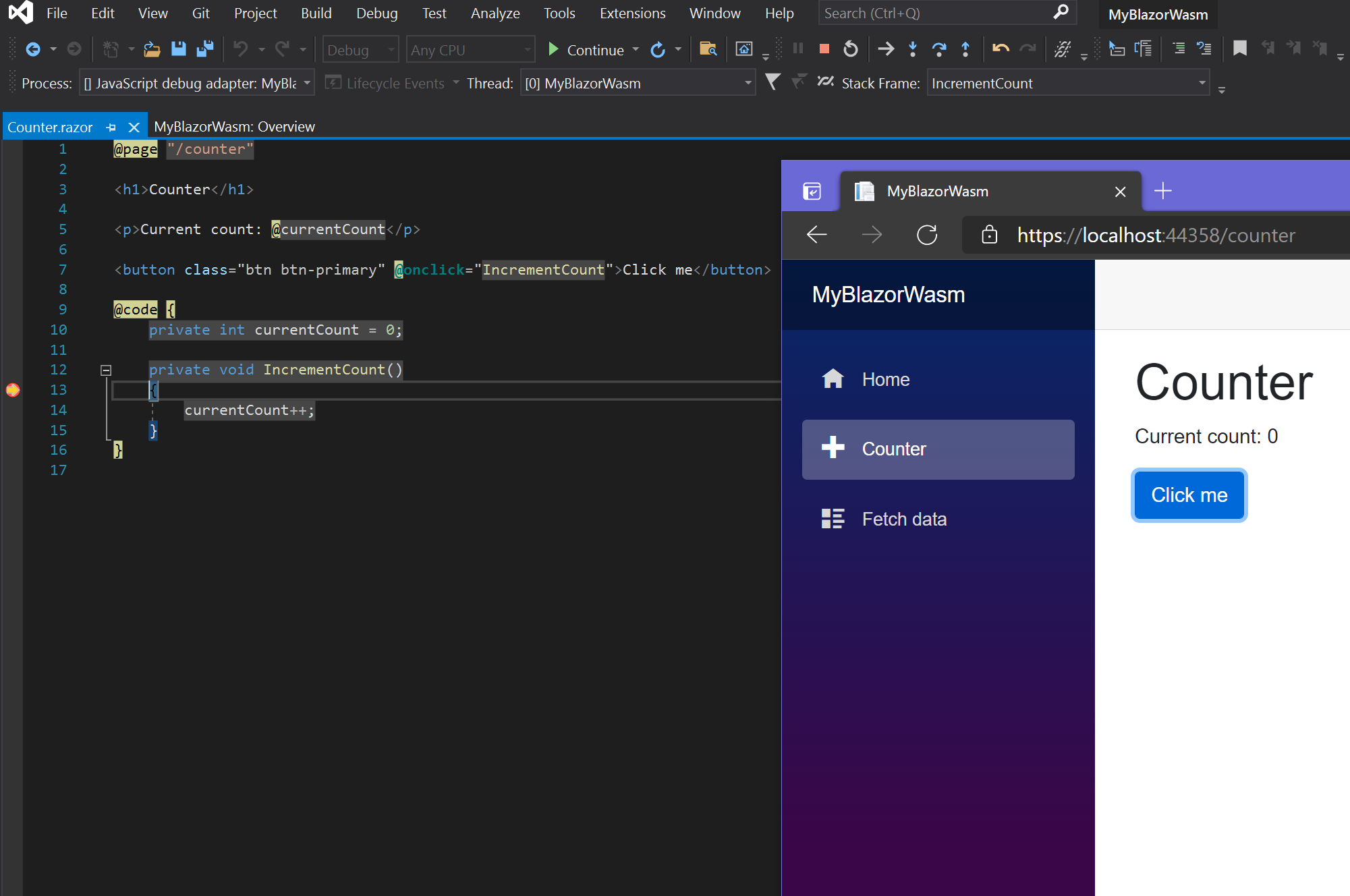The width and height of the screenshot is (1350, 896).
Task: Toggle the Lifecycle Events checkbox in debug bar
Action: coord(332,83)
